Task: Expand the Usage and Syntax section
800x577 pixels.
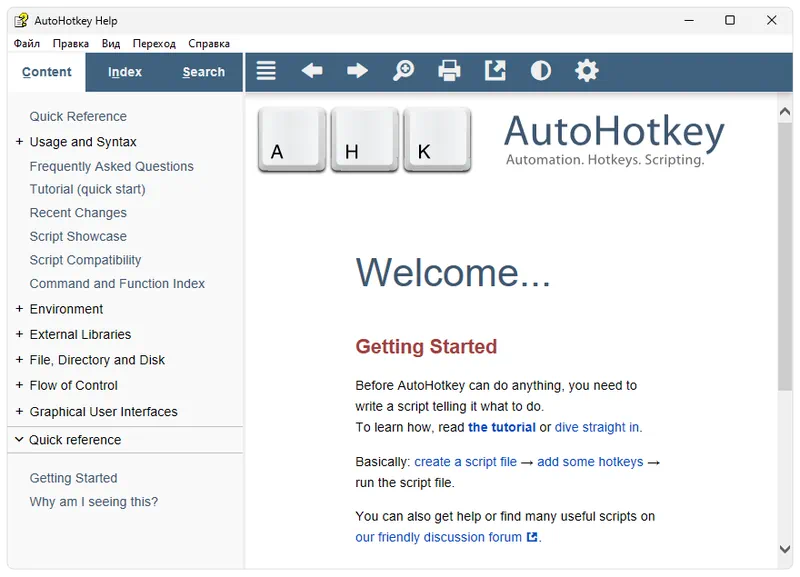Action: point(19,141)
